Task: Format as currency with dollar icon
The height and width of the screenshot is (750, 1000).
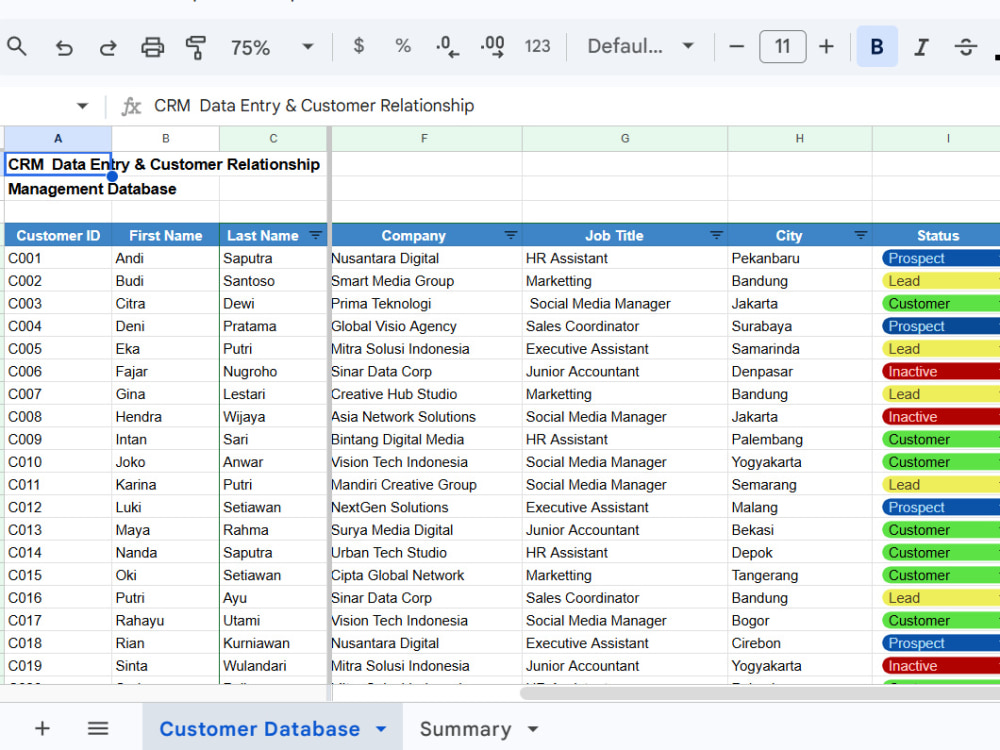Action: coord(358,46)
